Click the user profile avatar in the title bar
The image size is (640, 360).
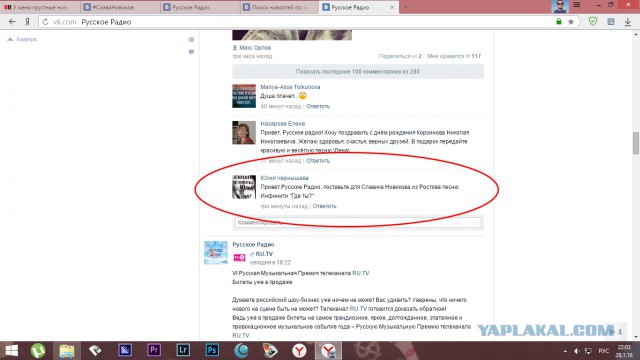(x=560, y=6)
